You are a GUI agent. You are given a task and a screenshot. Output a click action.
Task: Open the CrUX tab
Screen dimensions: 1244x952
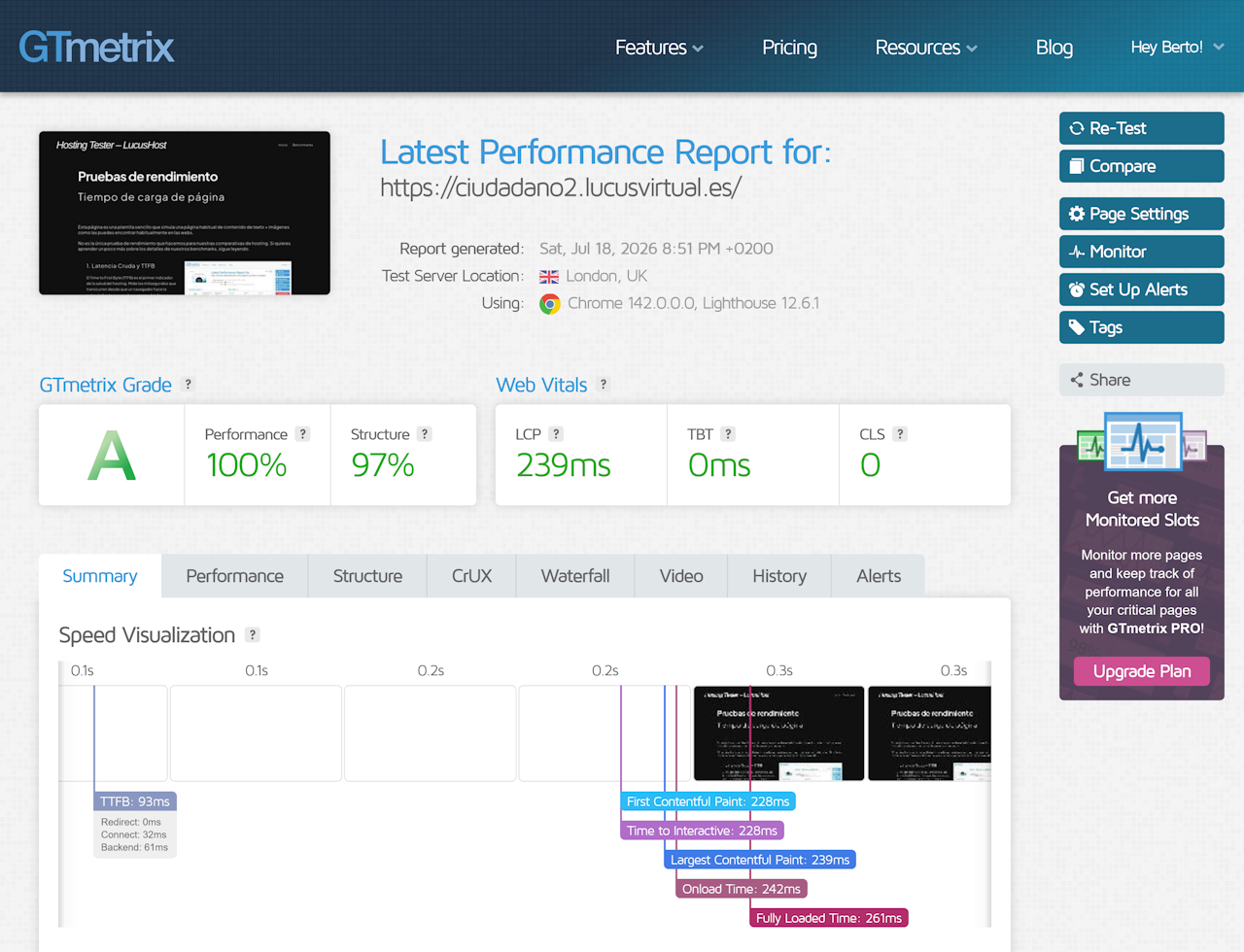point(472,576)
